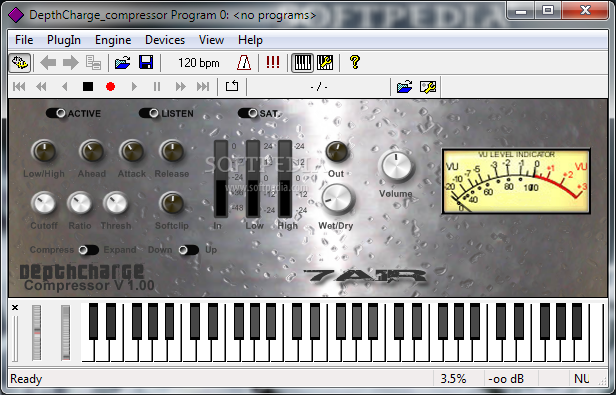Open player file with folder icon

tap(404, 86)
